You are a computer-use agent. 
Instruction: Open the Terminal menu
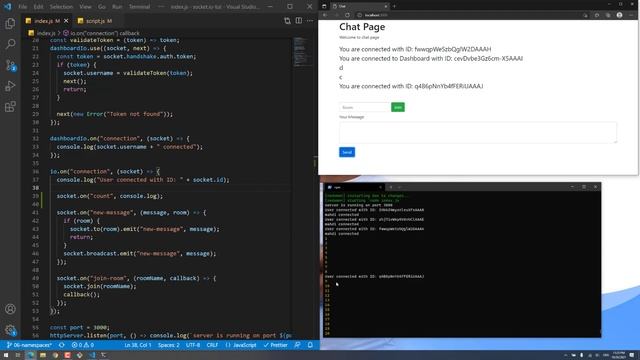[x=139, y=7]
